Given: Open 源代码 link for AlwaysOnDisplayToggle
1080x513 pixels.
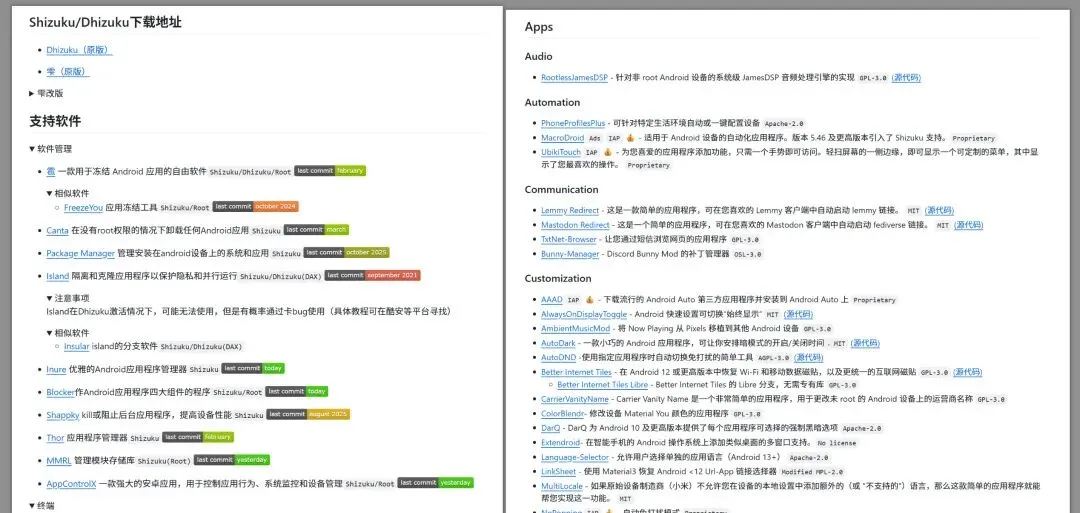Looking at the screenshot, I should [x=798, y=314].
